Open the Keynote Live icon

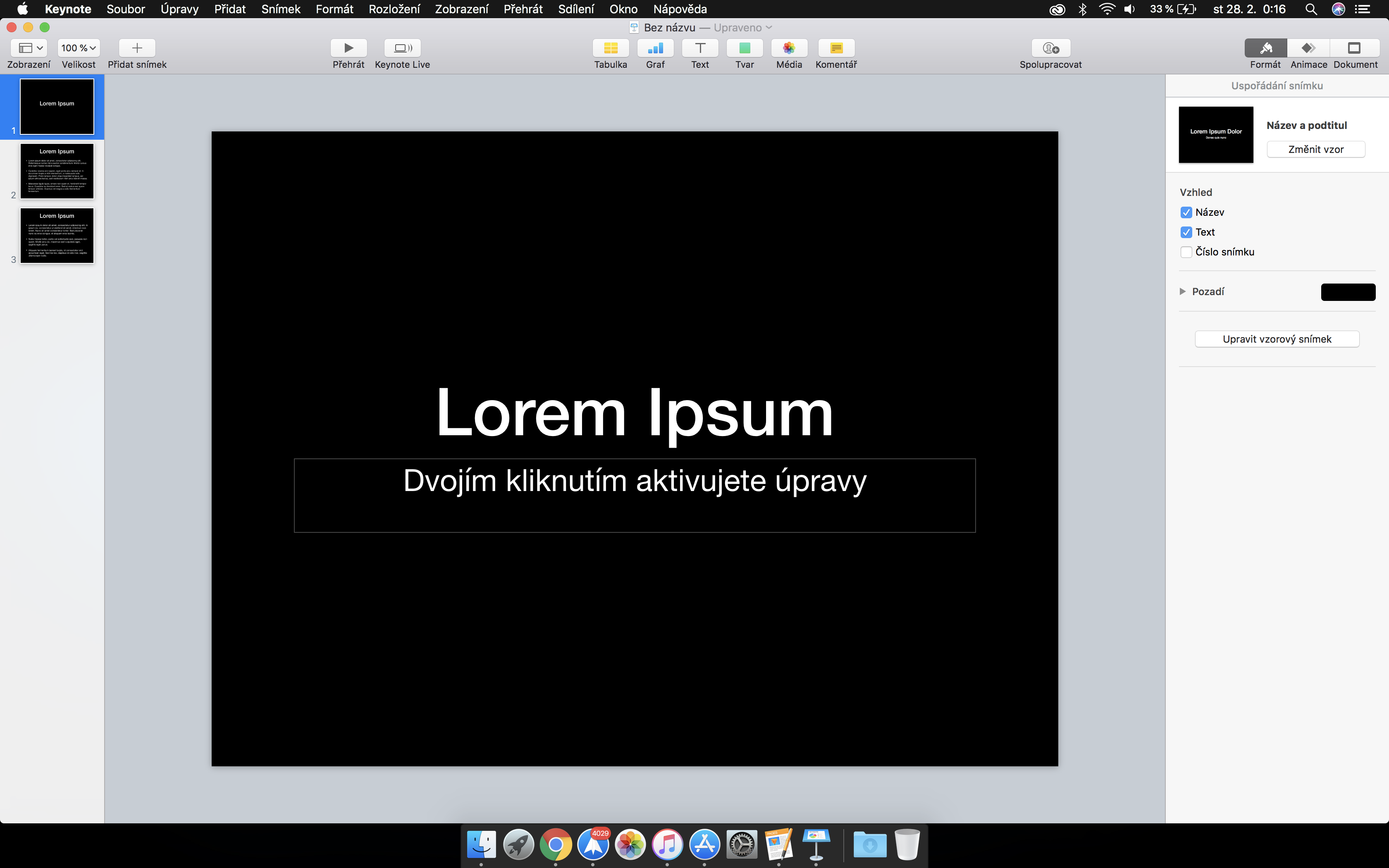tap(402, 48)
